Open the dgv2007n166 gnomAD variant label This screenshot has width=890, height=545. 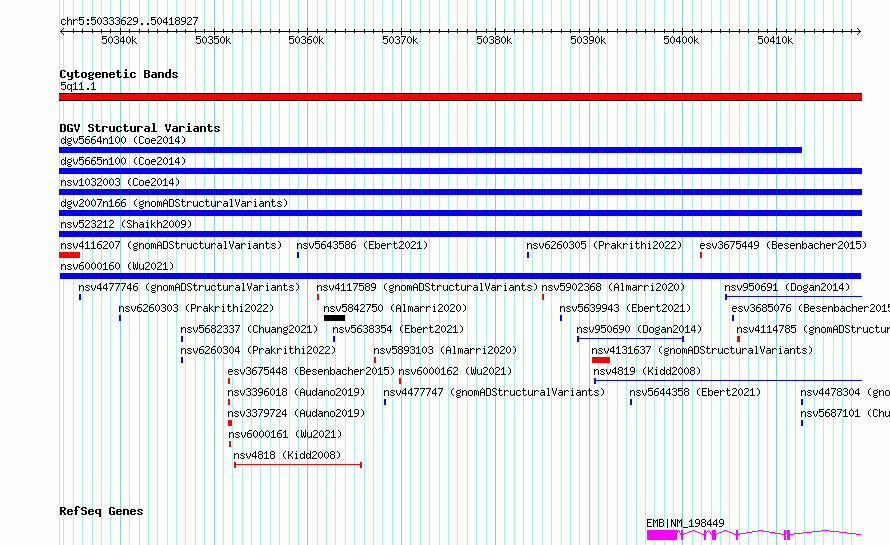click(174, 203)
